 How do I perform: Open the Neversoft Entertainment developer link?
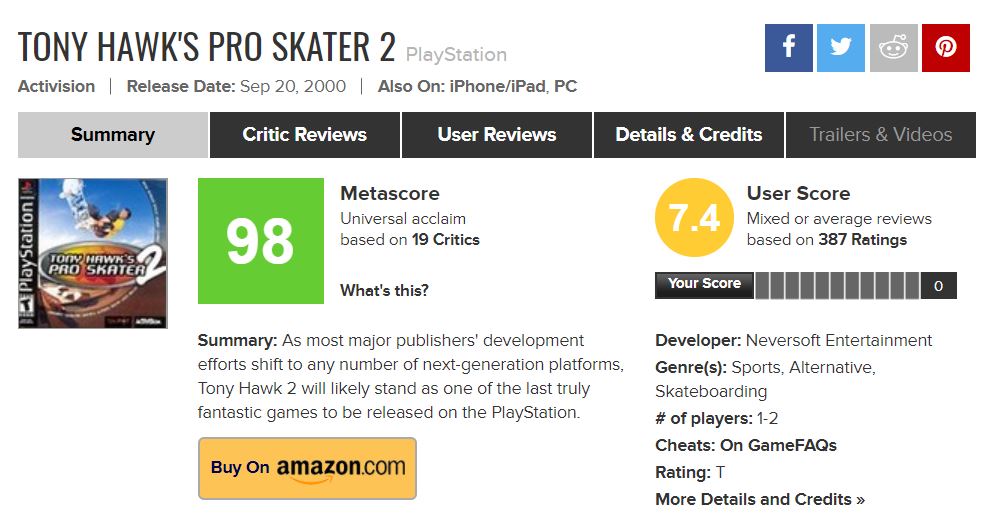(x=839, y=340)
